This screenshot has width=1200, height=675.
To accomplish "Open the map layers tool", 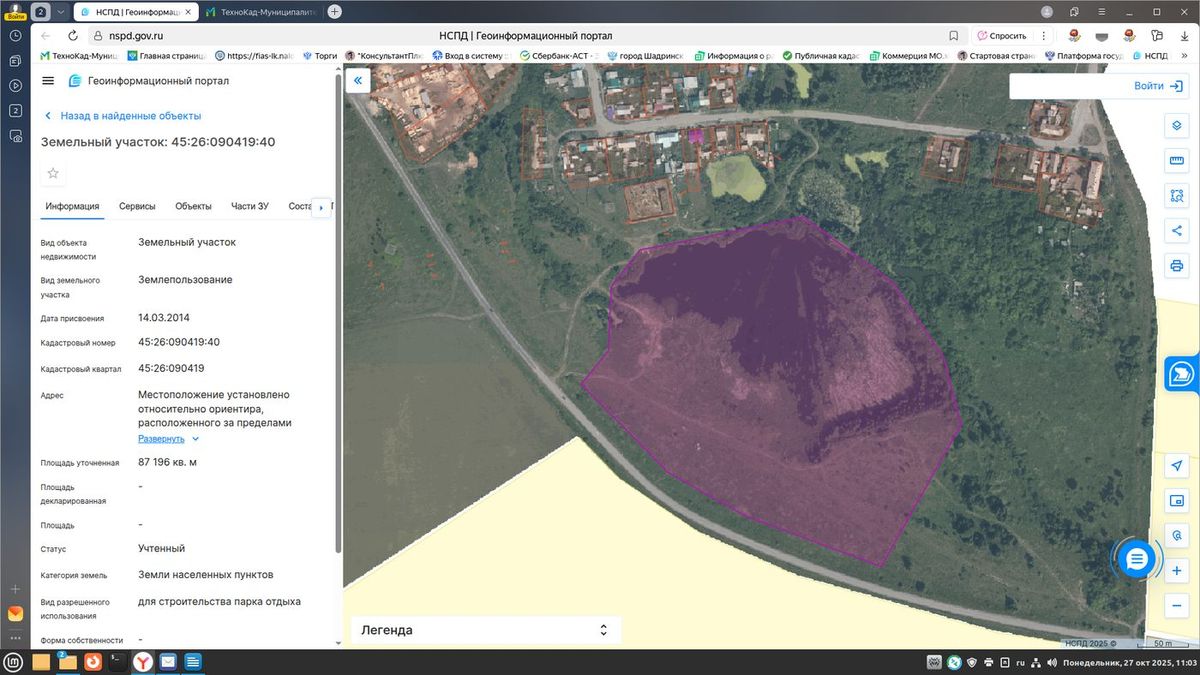I will pyautogui.click(x=1177, y=127).
